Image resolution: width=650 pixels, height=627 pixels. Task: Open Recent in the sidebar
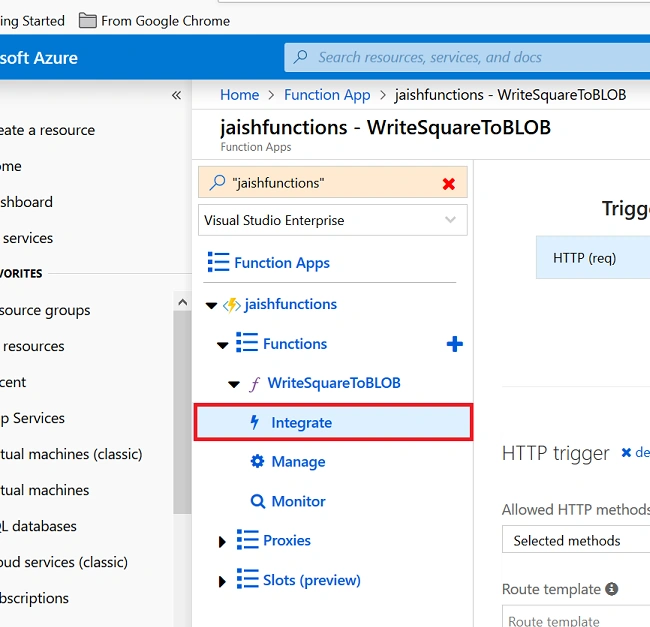tap(13, 382)
